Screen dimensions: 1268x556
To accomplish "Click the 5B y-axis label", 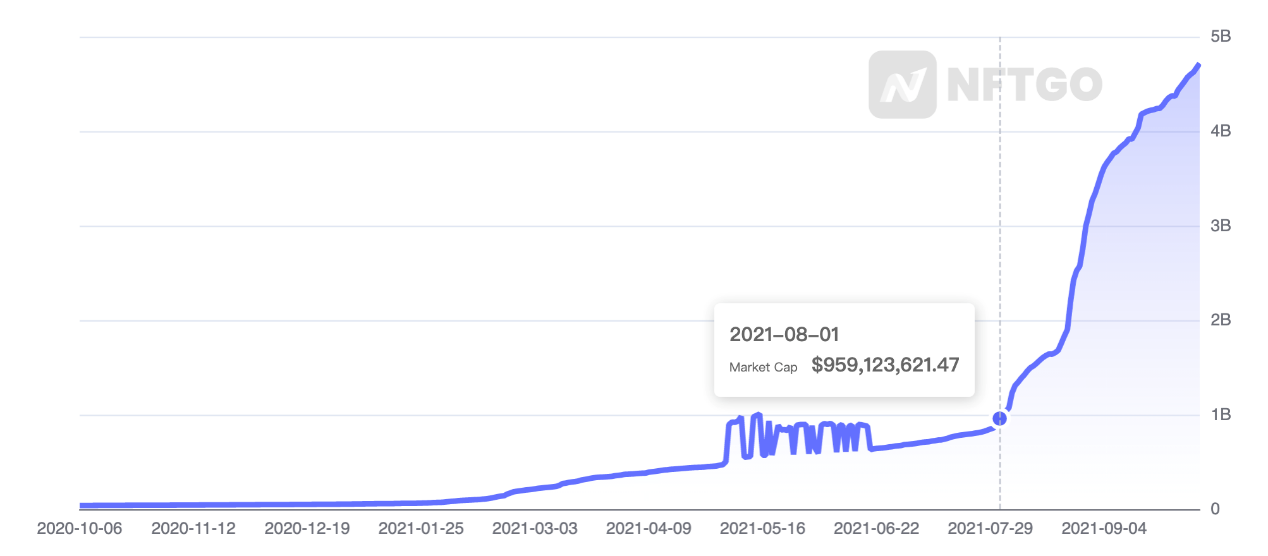I will coord(1220,37).
